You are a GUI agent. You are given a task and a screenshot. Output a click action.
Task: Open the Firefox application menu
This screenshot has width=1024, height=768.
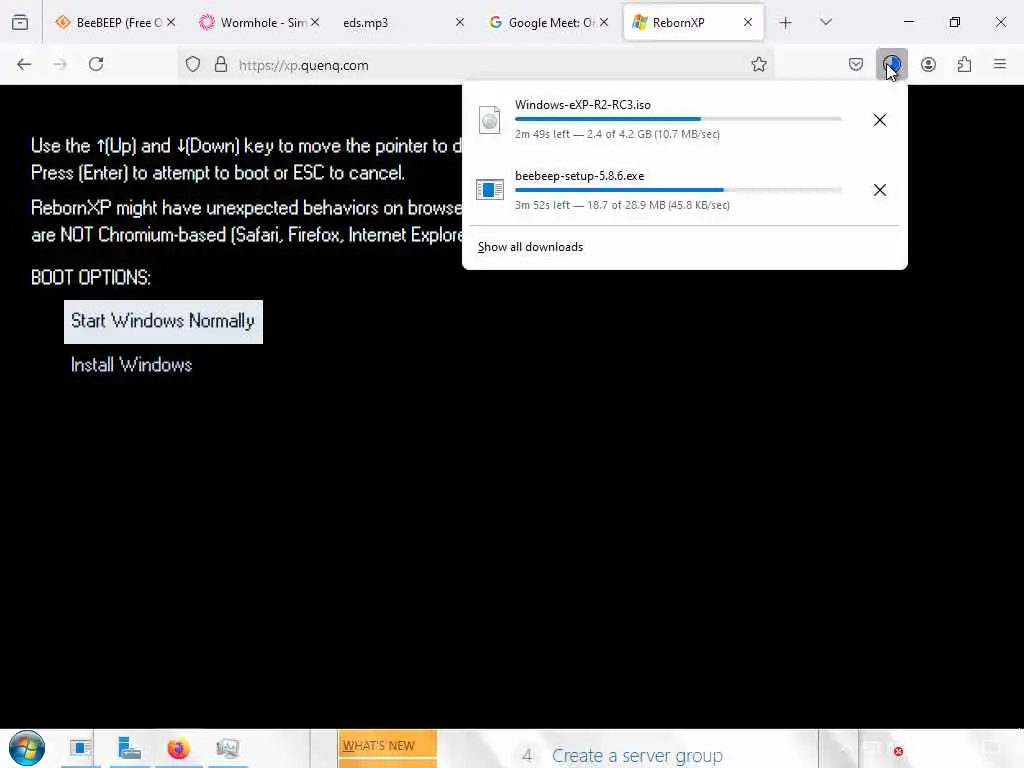coord(999,64)
